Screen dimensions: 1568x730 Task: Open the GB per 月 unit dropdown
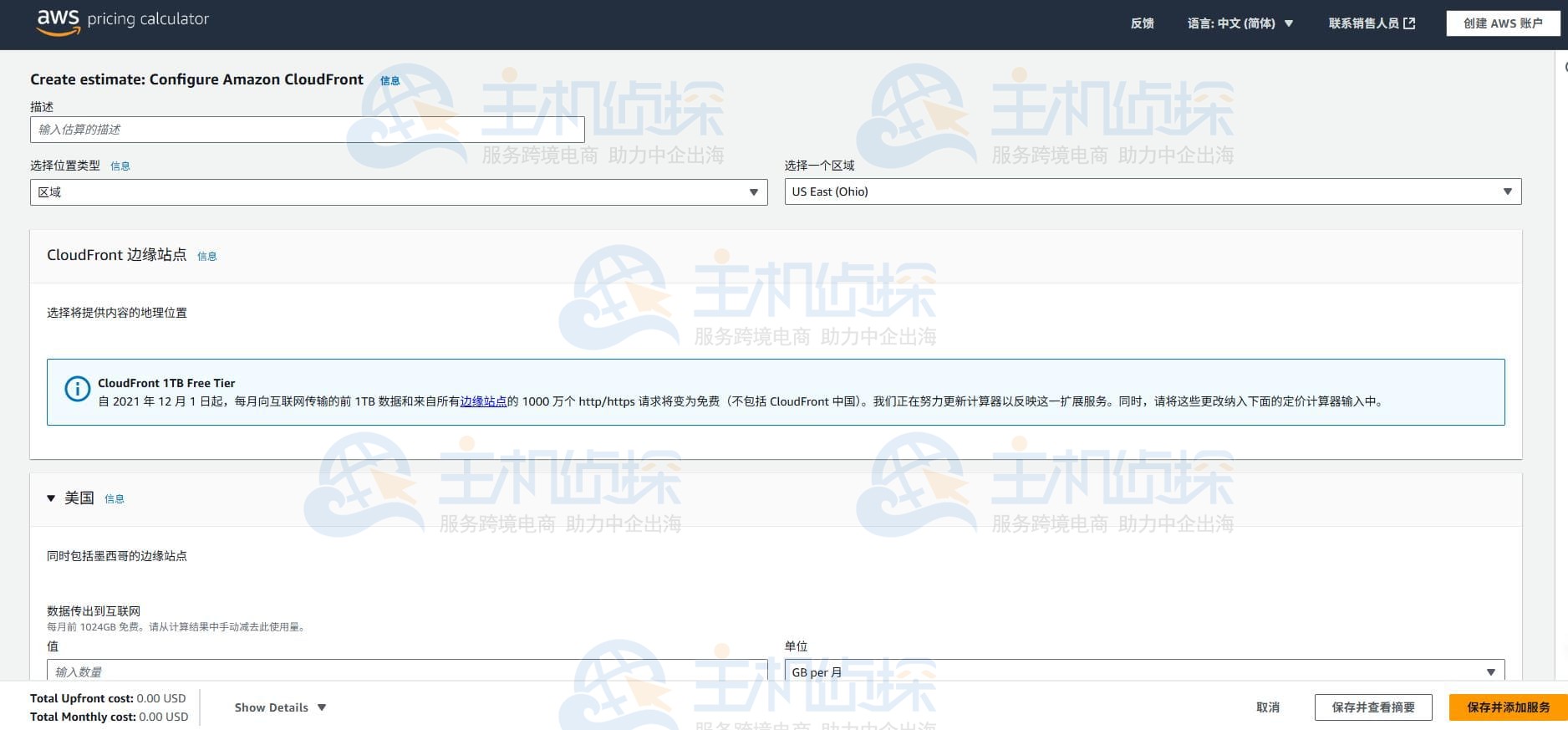point(1144,671)
